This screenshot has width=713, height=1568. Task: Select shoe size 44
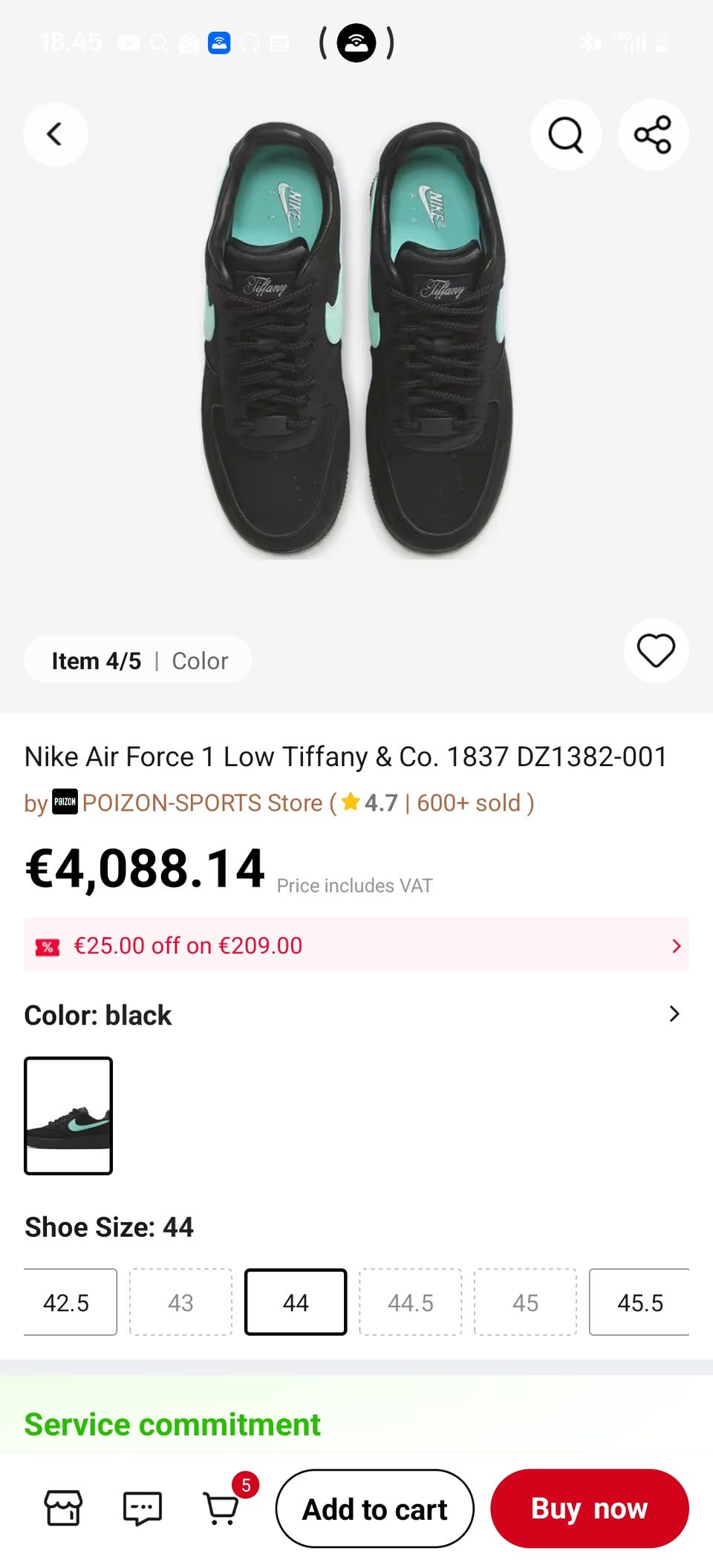[296, 1302]
